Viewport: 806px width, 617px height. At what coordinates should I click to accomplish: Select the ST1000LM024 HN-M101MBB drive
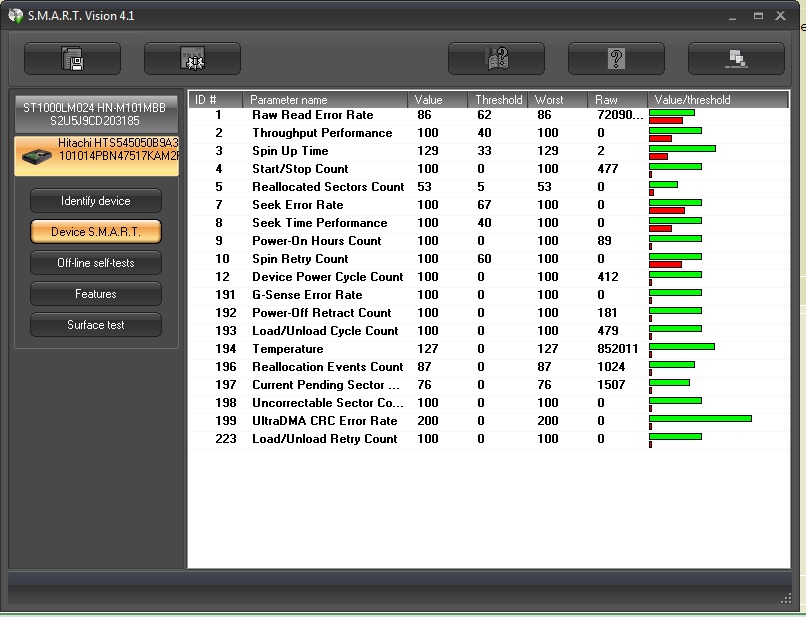[96, 114]
